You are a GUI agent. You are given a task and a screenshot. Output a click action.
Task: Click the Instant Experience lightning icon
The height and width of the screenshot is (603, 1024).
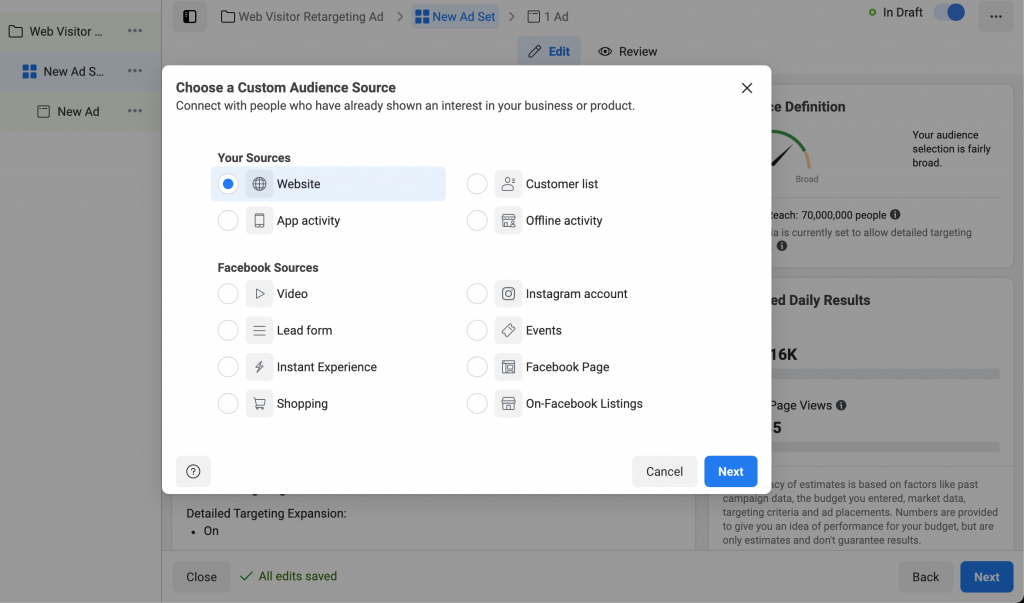(259, 367)
